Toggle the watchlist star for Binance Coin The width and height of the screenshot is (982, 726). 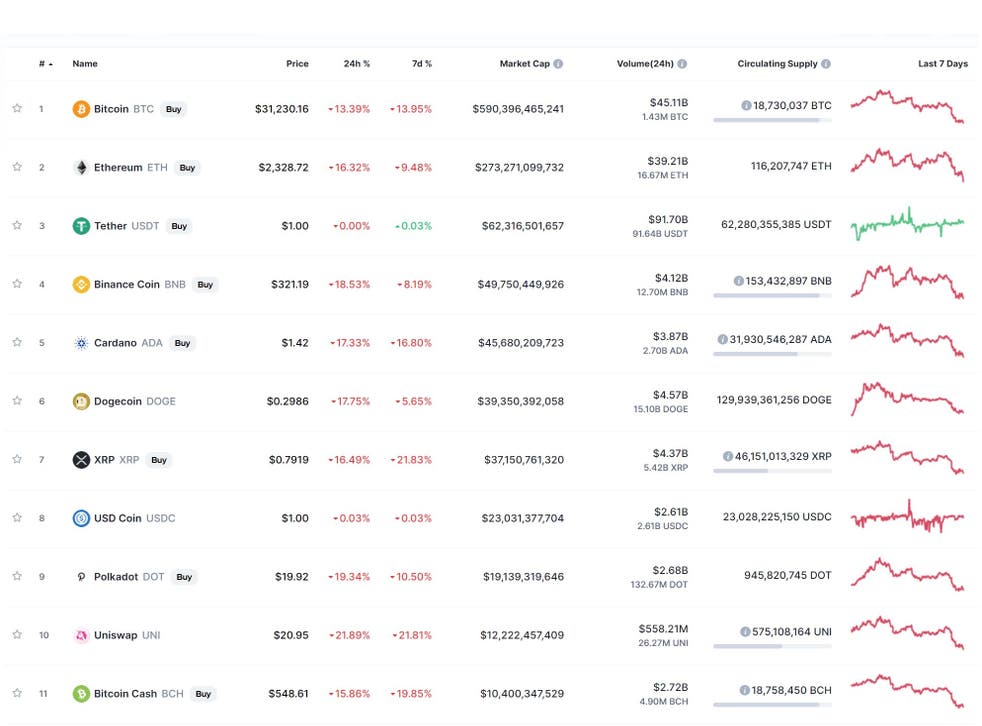click(17, 284)
